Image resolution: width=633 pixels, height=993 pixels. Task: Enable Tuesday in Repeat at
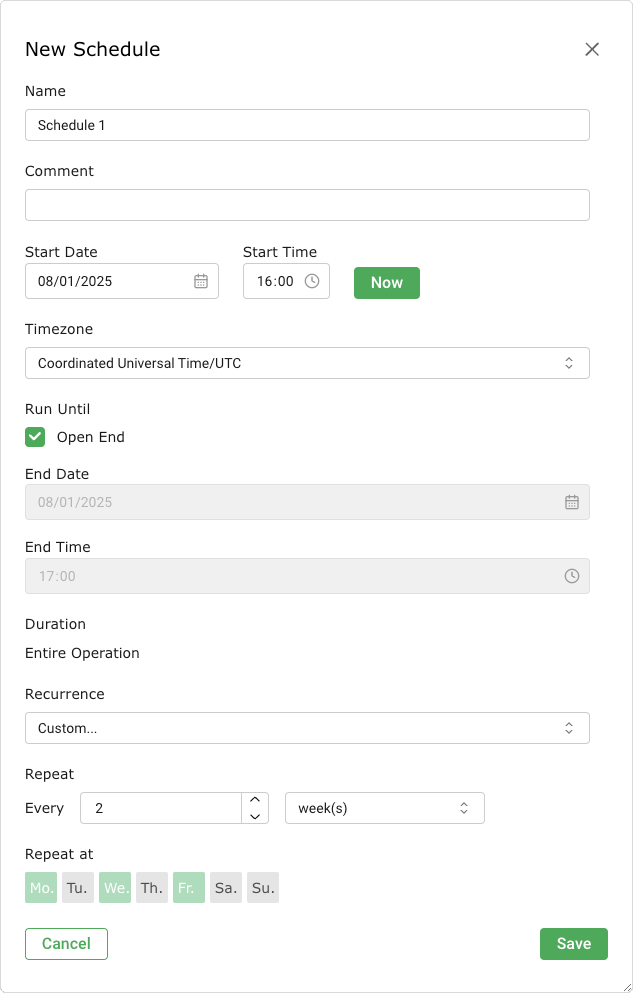pos(78,888)
